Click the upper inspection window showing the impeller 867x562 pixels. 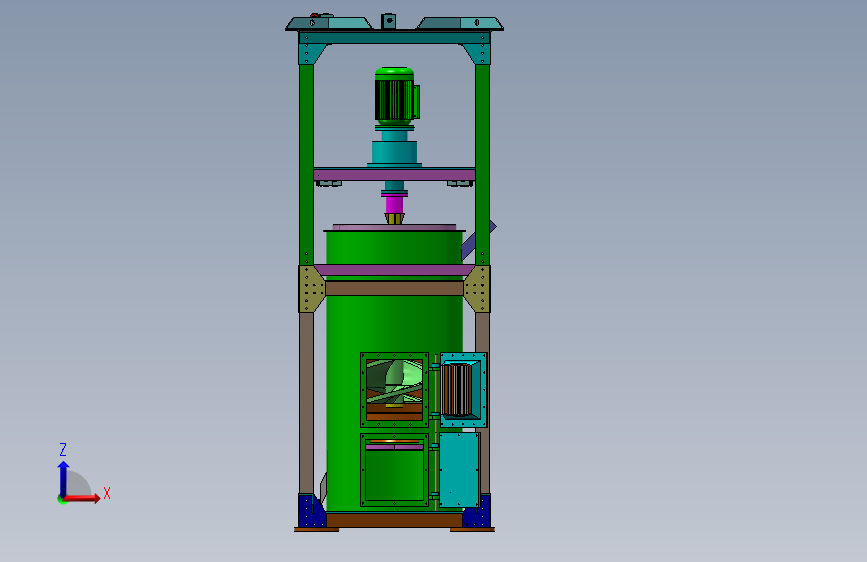click(394, 390)
